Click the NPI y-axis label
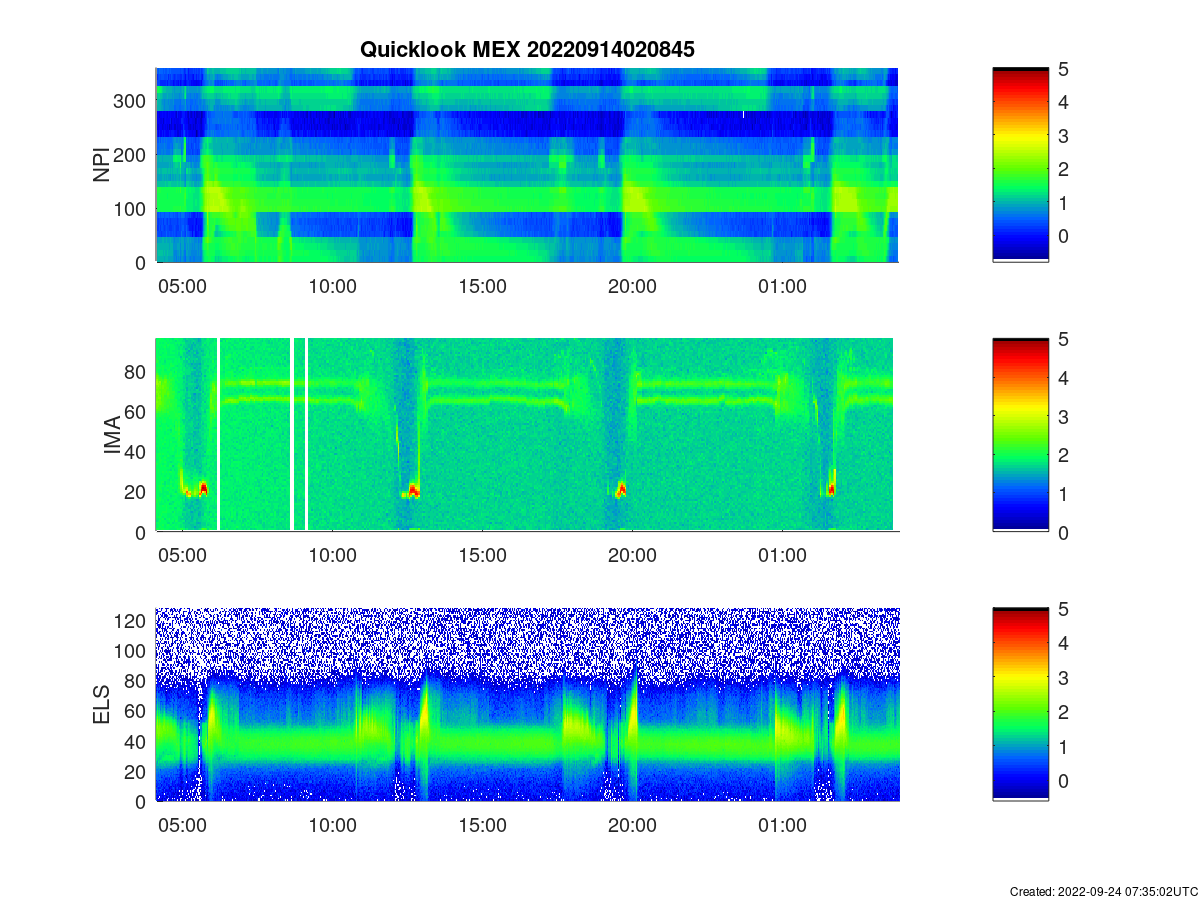This screenshot has width=1200, height=900. click(102, 165)
